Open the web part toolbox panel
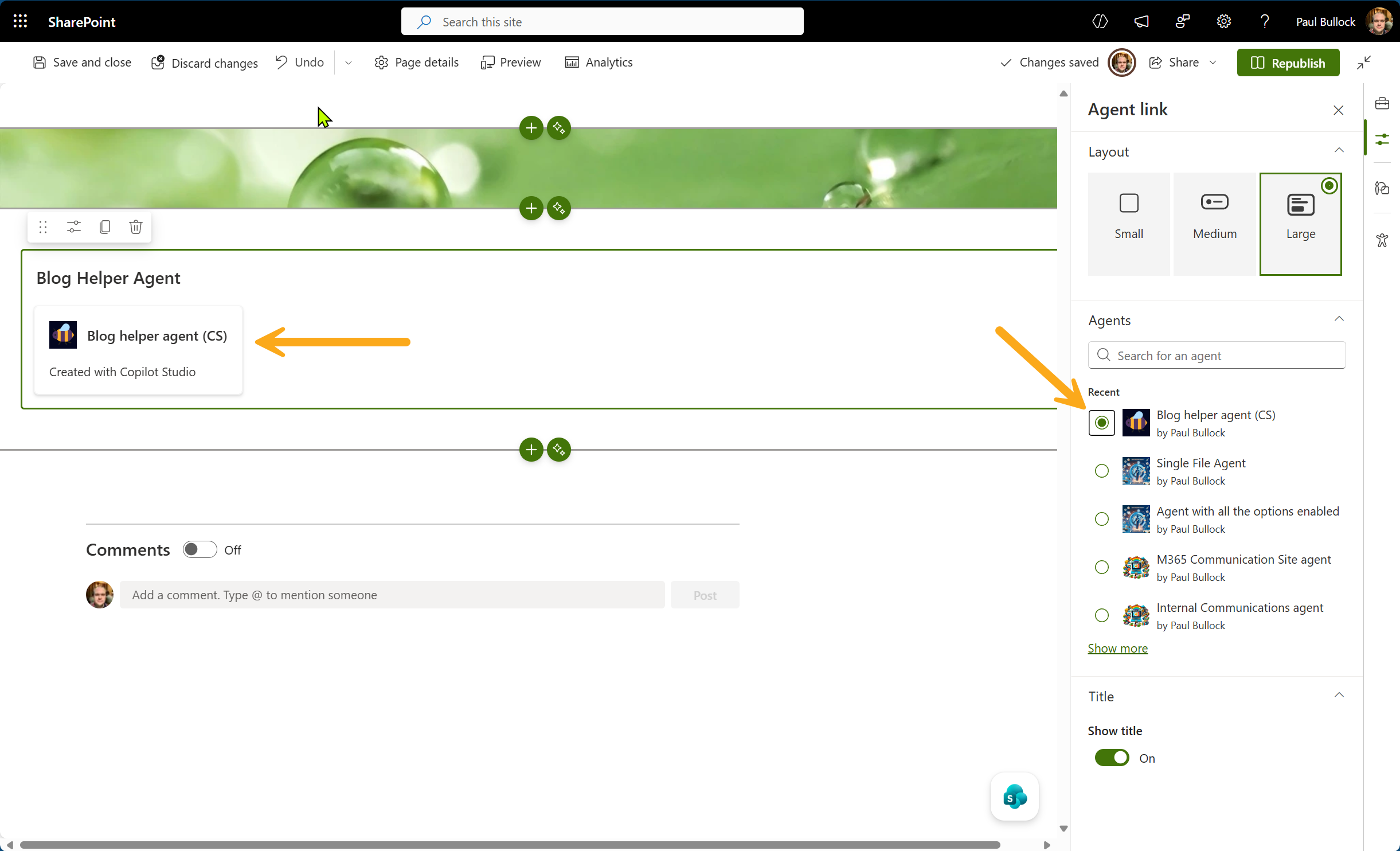This screenshot has height=851, width=1400. [x=1382, y=103]
